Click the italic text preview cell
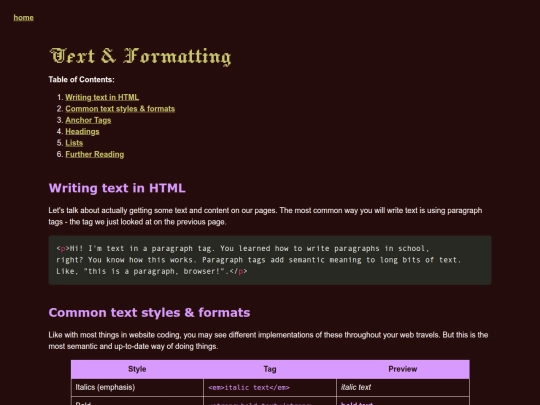The image size is (540, 405). (x=403, y=387)
